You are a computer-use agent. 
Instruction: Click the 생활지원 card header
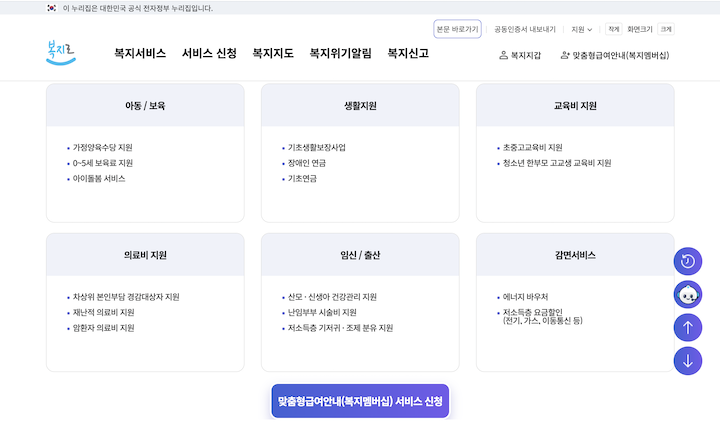[x=360, y=105]
